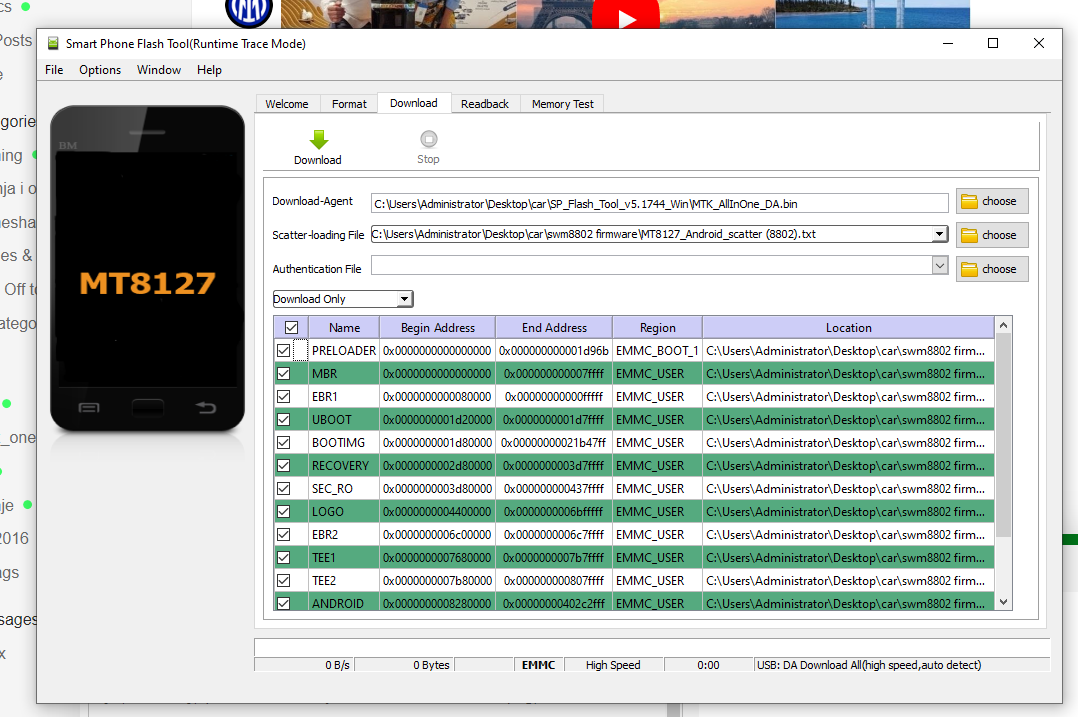1078x717 pixels.
Task: Click the Download-Agent choose folder button
Action: click(991, 201)
